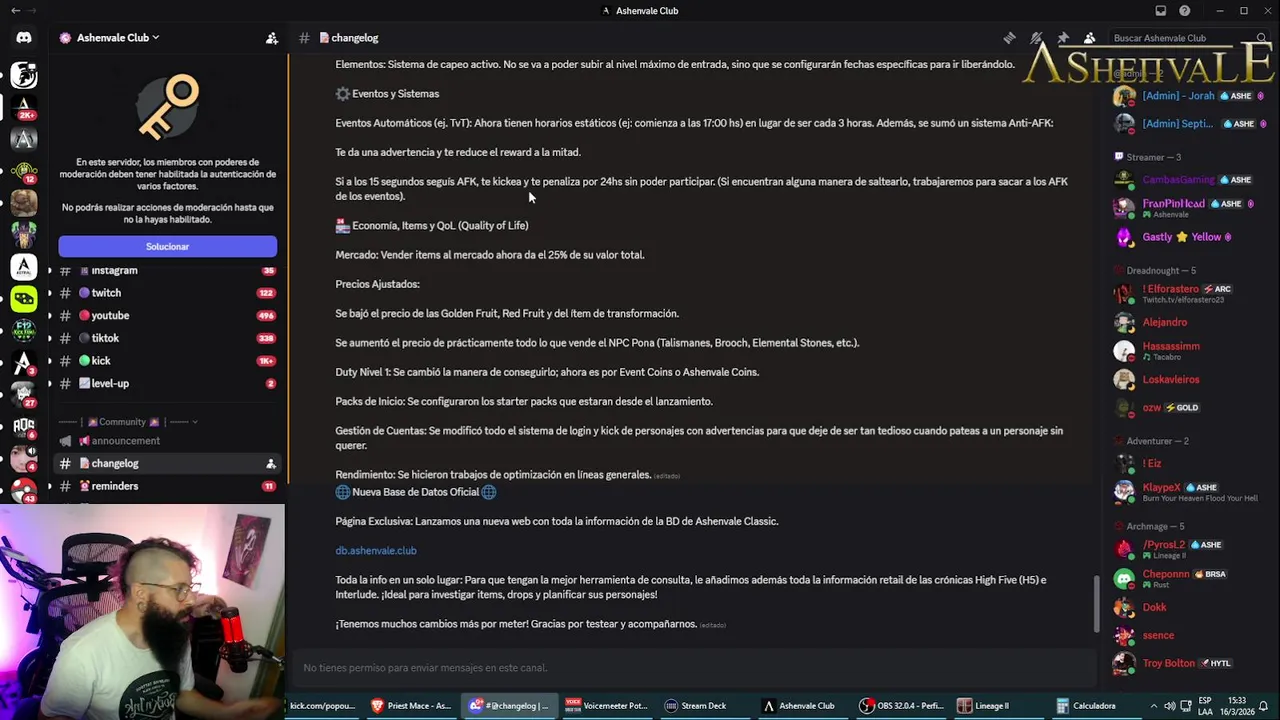1280x720 pixels.
Task: Open pinned messages
Action: pos(1063,38)
